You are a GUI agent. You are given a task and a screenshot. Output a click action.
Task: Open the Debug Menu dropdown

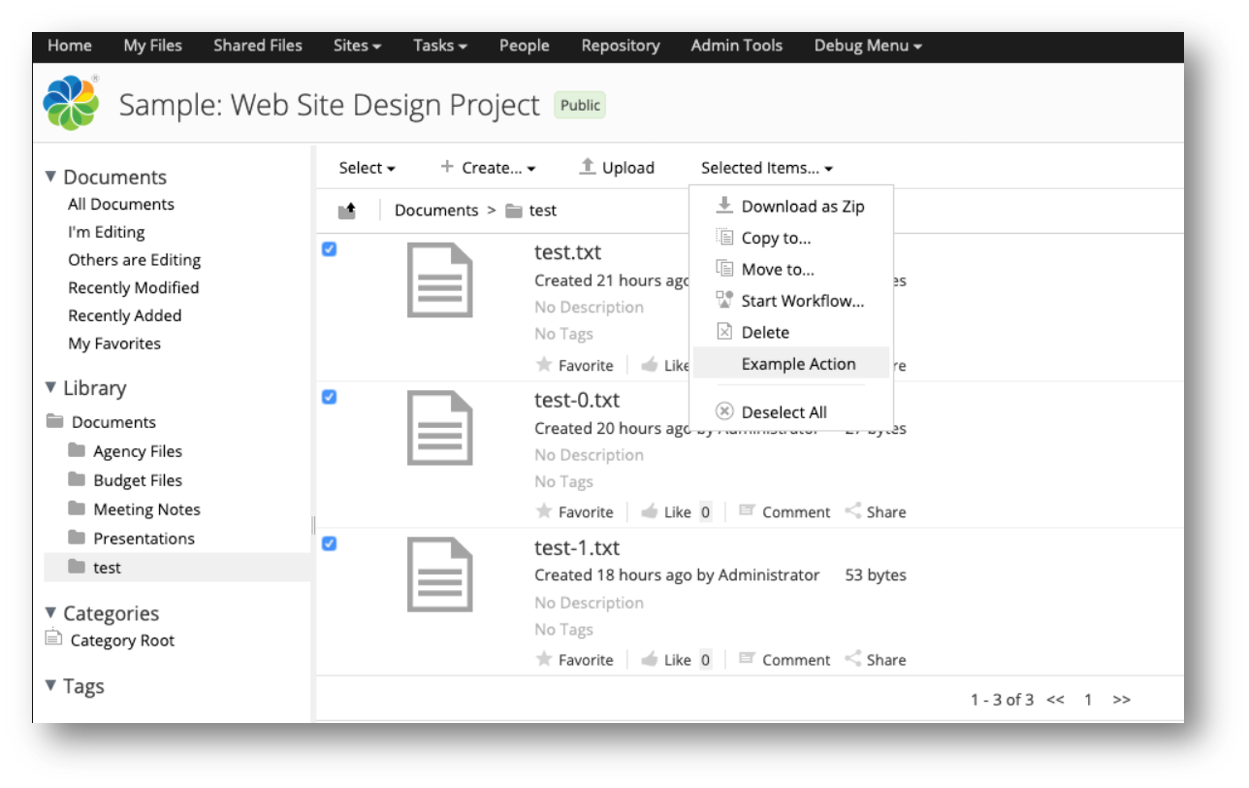(868, 46)
